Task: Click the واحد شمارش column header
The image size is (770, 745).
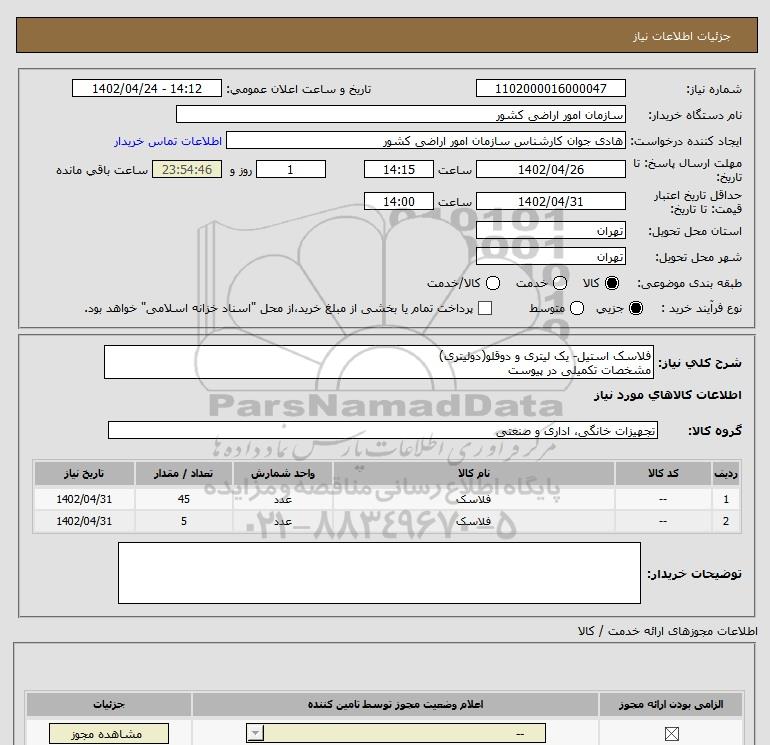Action: [283, 473]
